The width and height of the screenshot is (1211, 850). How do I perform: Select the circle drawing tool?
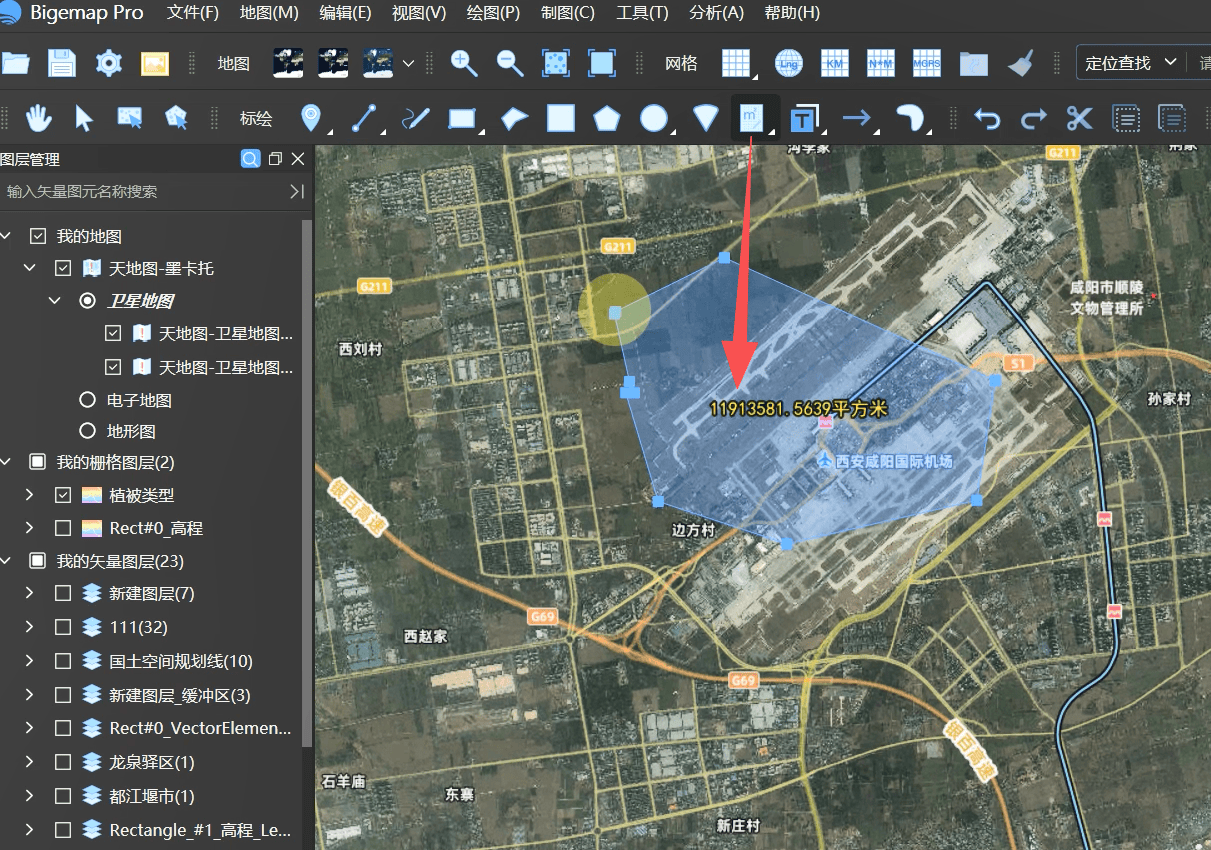(x=654, y=118)
